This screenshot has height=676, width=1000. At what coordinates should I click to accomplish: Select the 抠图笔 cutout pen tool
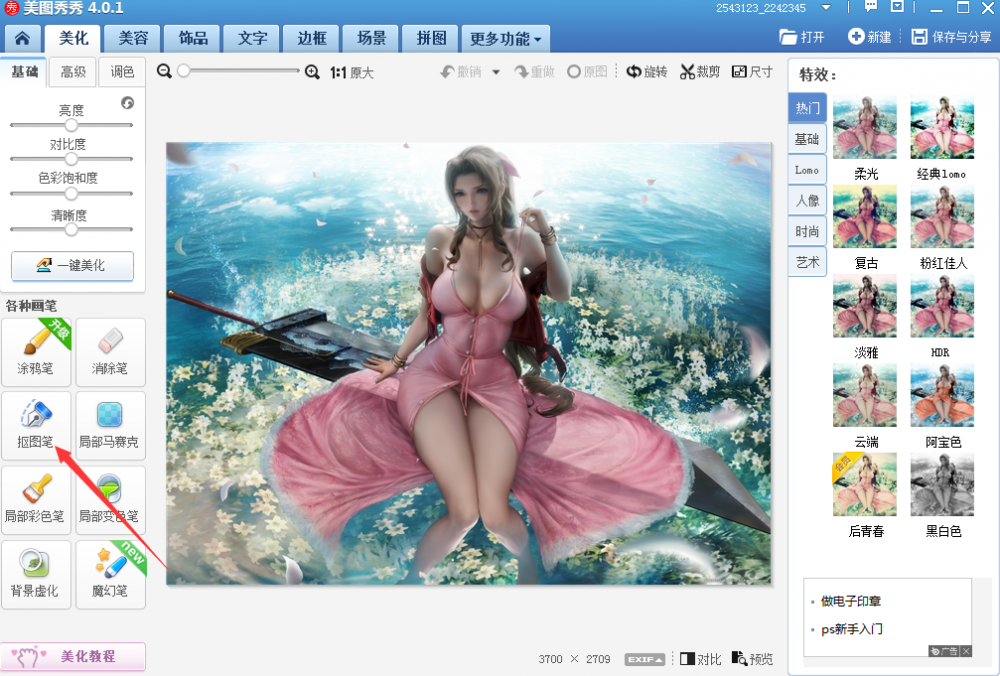(36, 425)
